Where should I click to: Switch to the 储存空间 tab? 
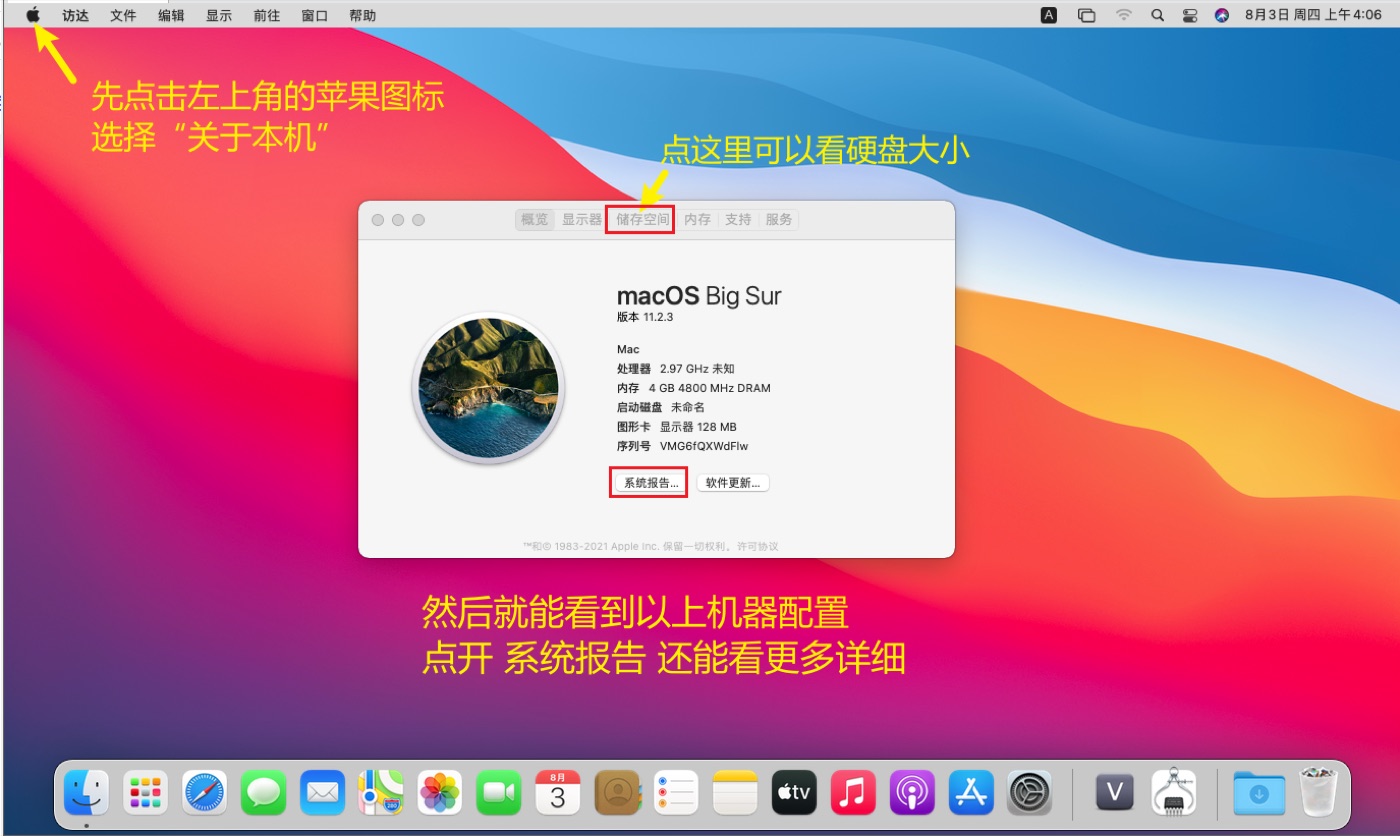pyautogui.click(x=643, y=220)
